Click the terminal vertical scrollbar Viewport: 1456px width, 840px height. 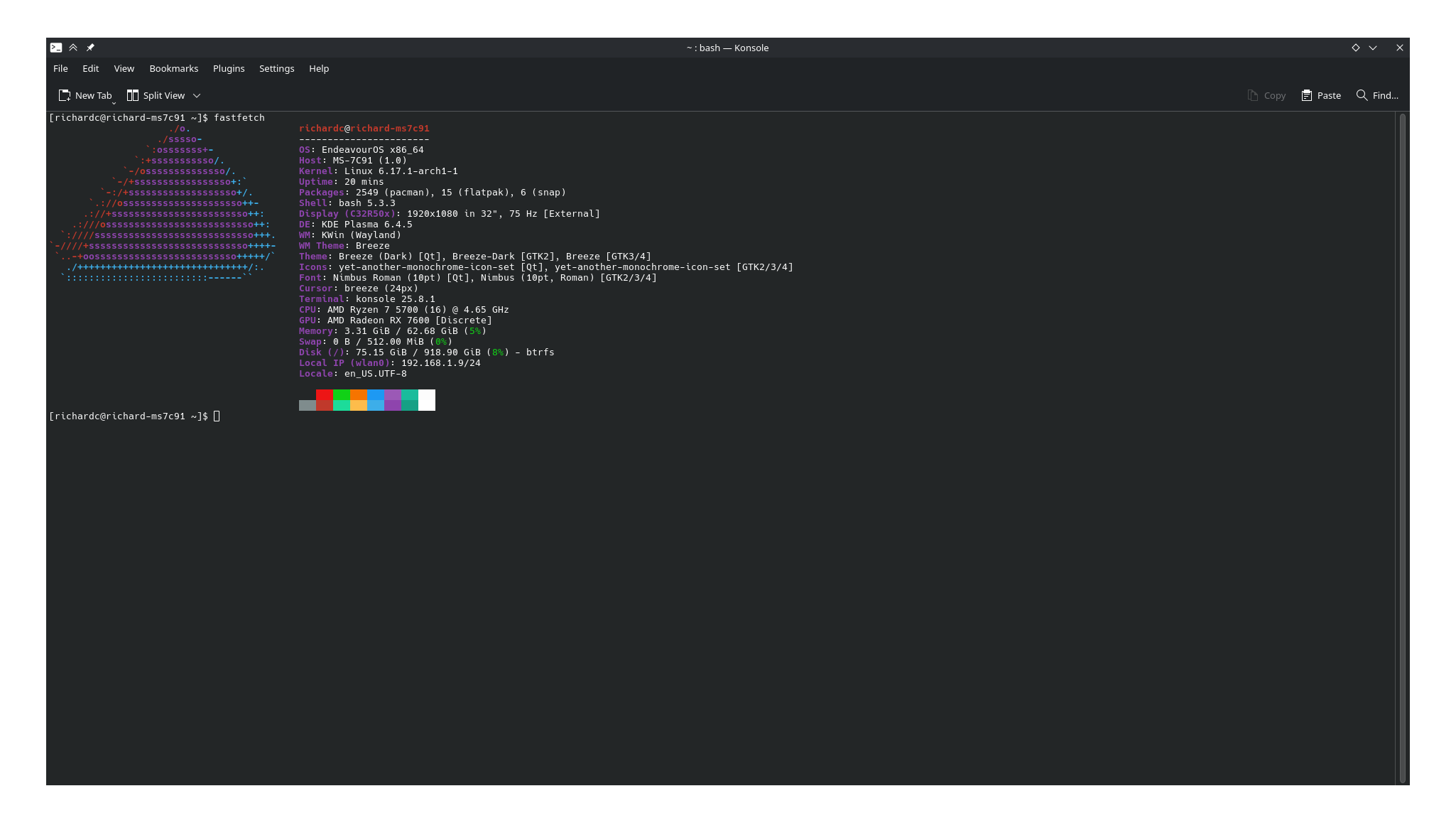[x=1402, y=448]
